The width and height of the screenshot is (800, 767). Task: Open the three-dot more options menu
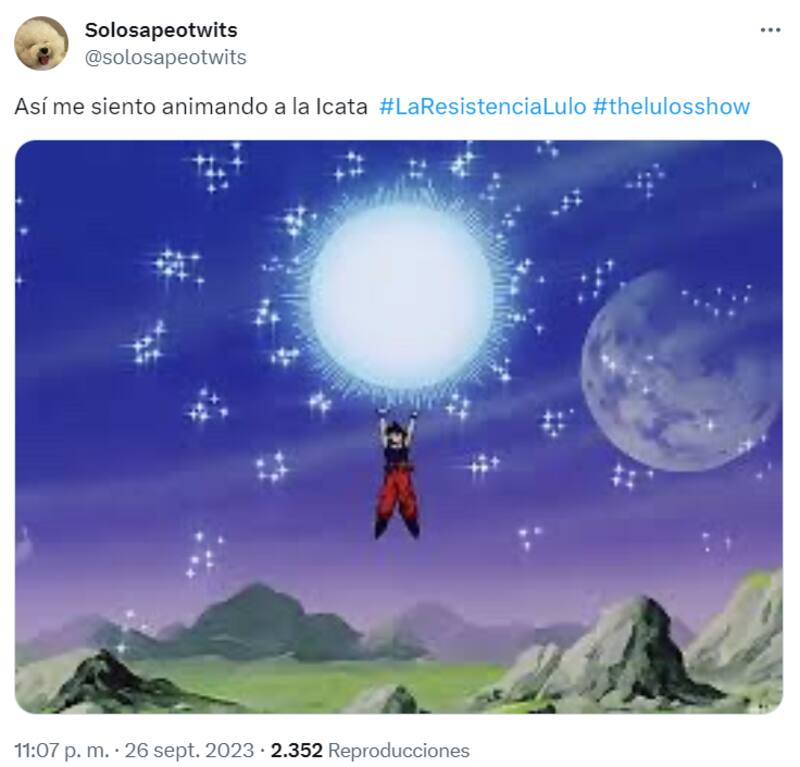pos(770,31)
